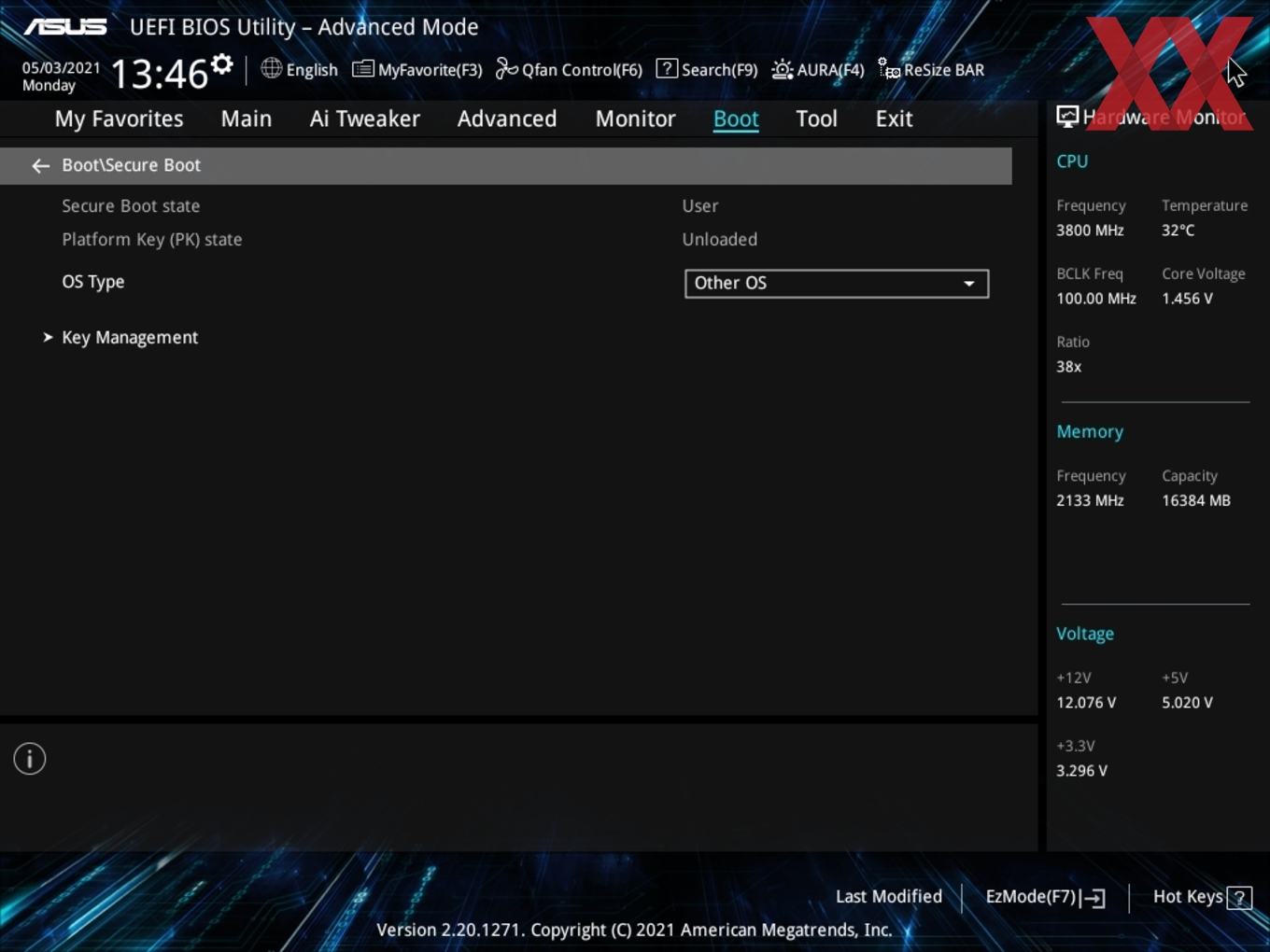
Task: Open the Advanced tab
Action: tap(507, 119)
